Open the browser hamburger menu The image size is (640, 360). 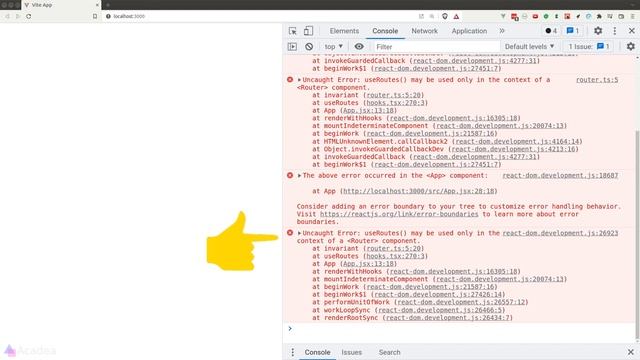tap(632, 16)
